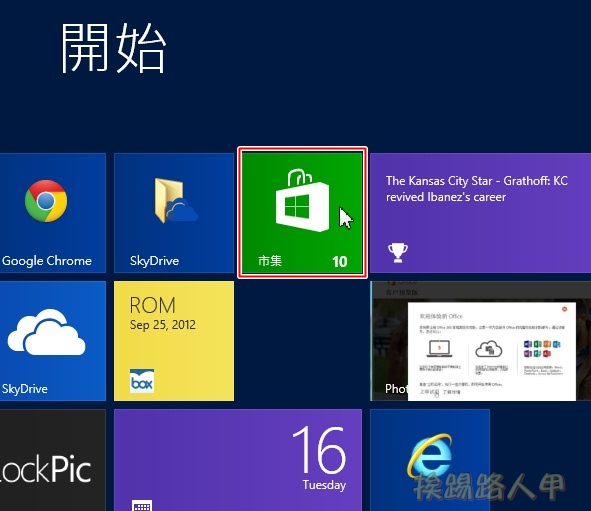
Task: Click the cloud folder icon in SkyDrive tile
Action: pyautogui.click(x=175, y=200)
